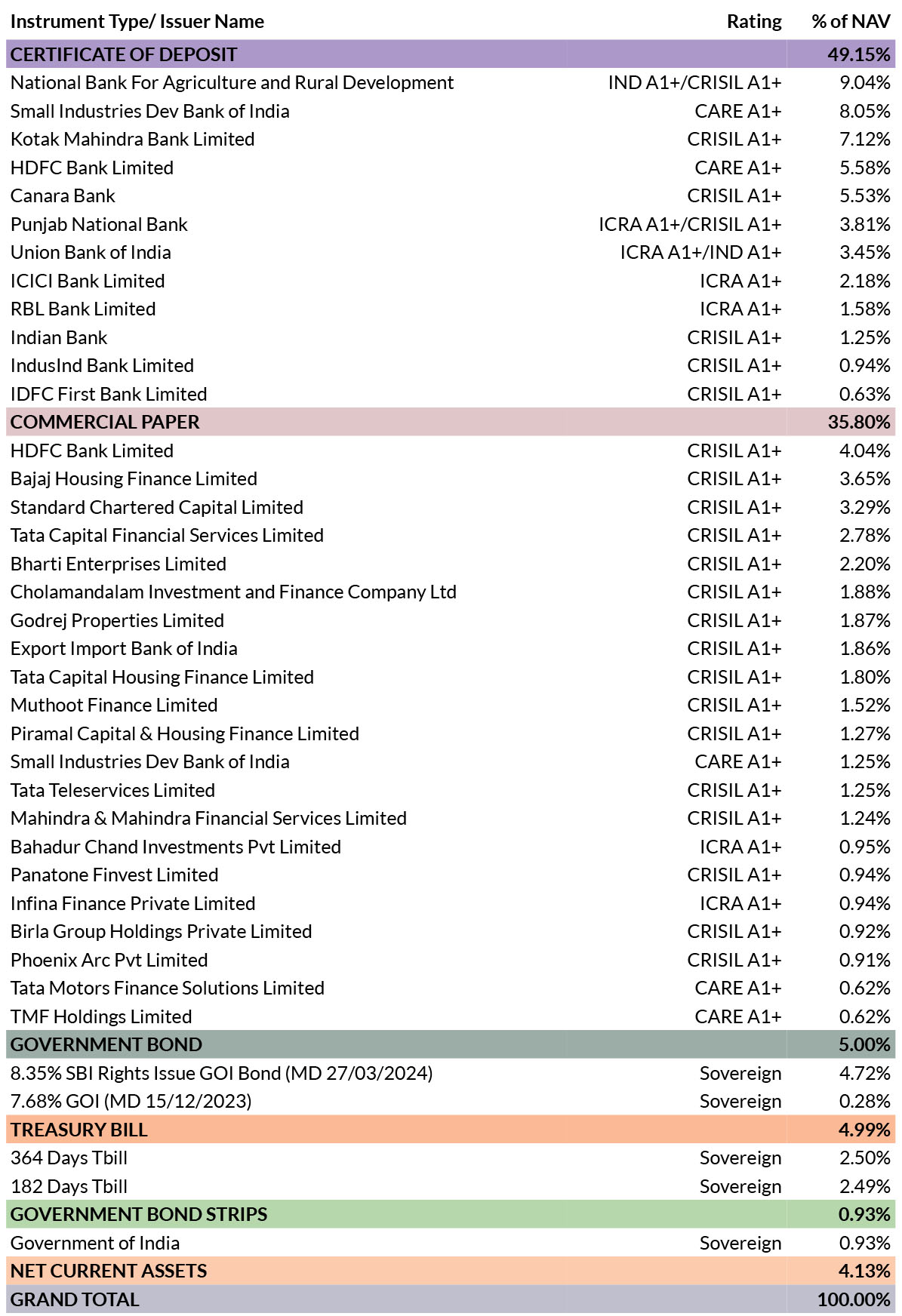This screenshot has height=1316, width=902.
Task: Select the Muthoot Finance Limited row
Action: pos(451,705)
